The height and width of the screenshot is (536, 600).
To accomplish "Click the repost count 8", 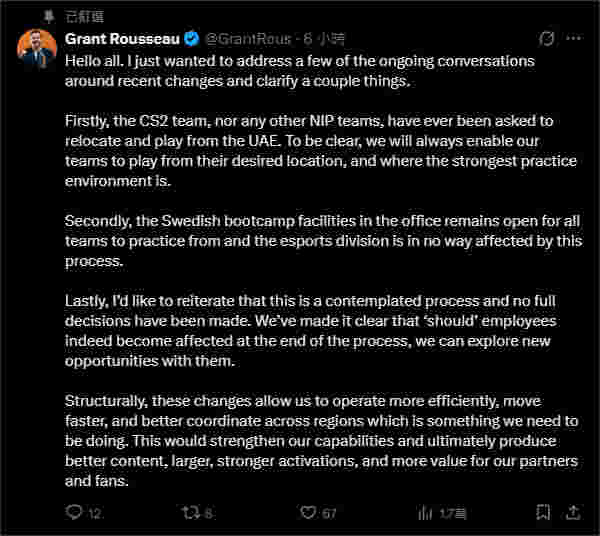I will pos(208,514).
